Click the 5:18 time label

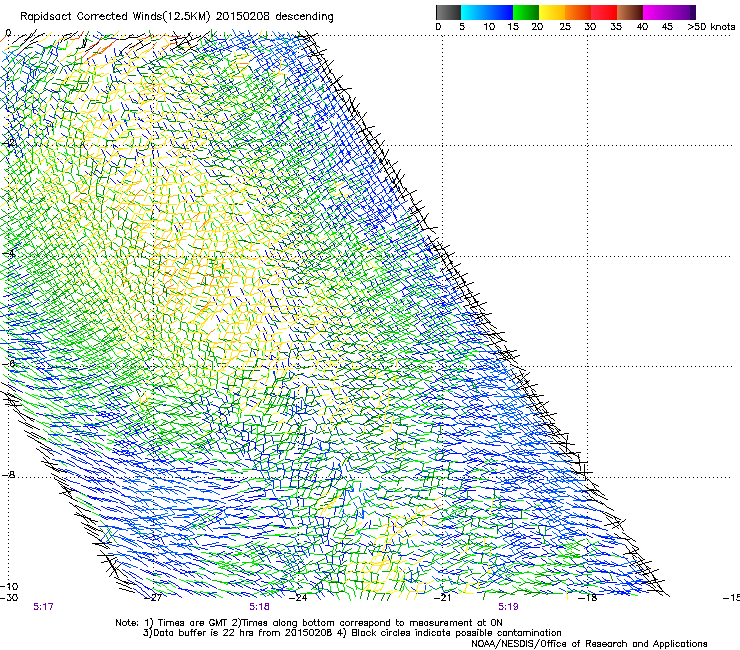pos(260,607)
